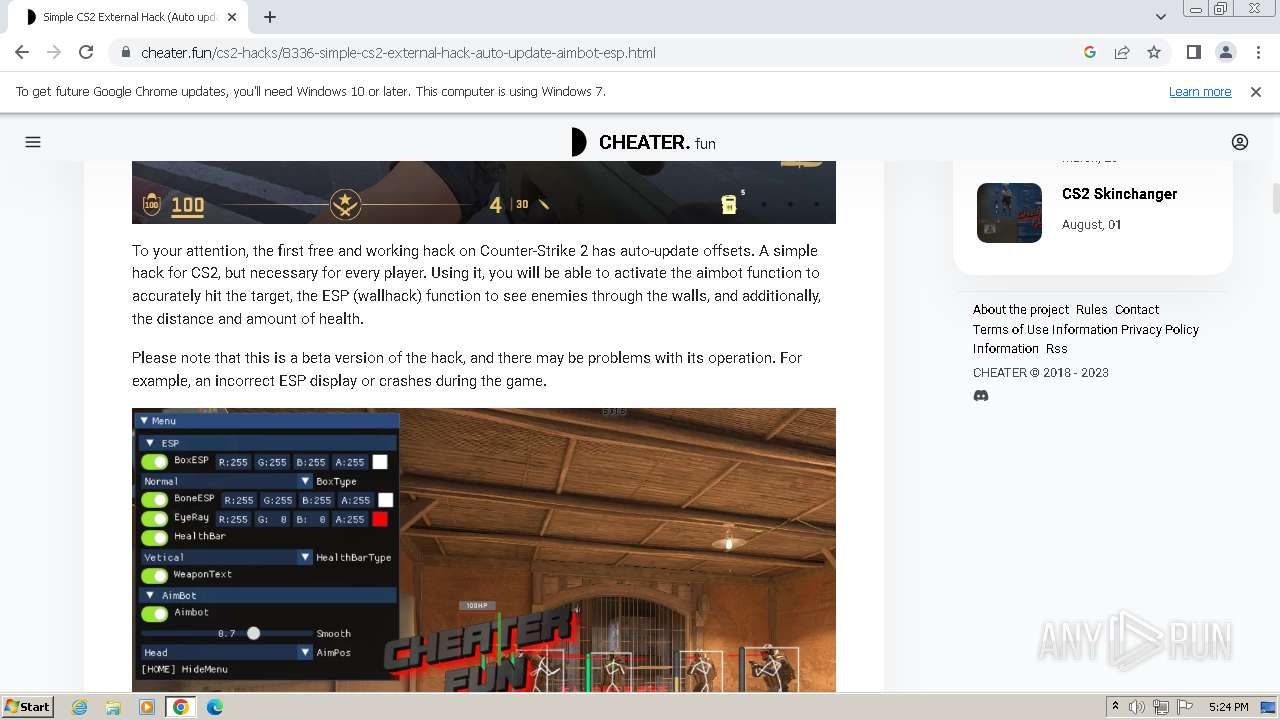Open the Privacy Policy link
The image size is (1280, 720).
point(1160,329)
